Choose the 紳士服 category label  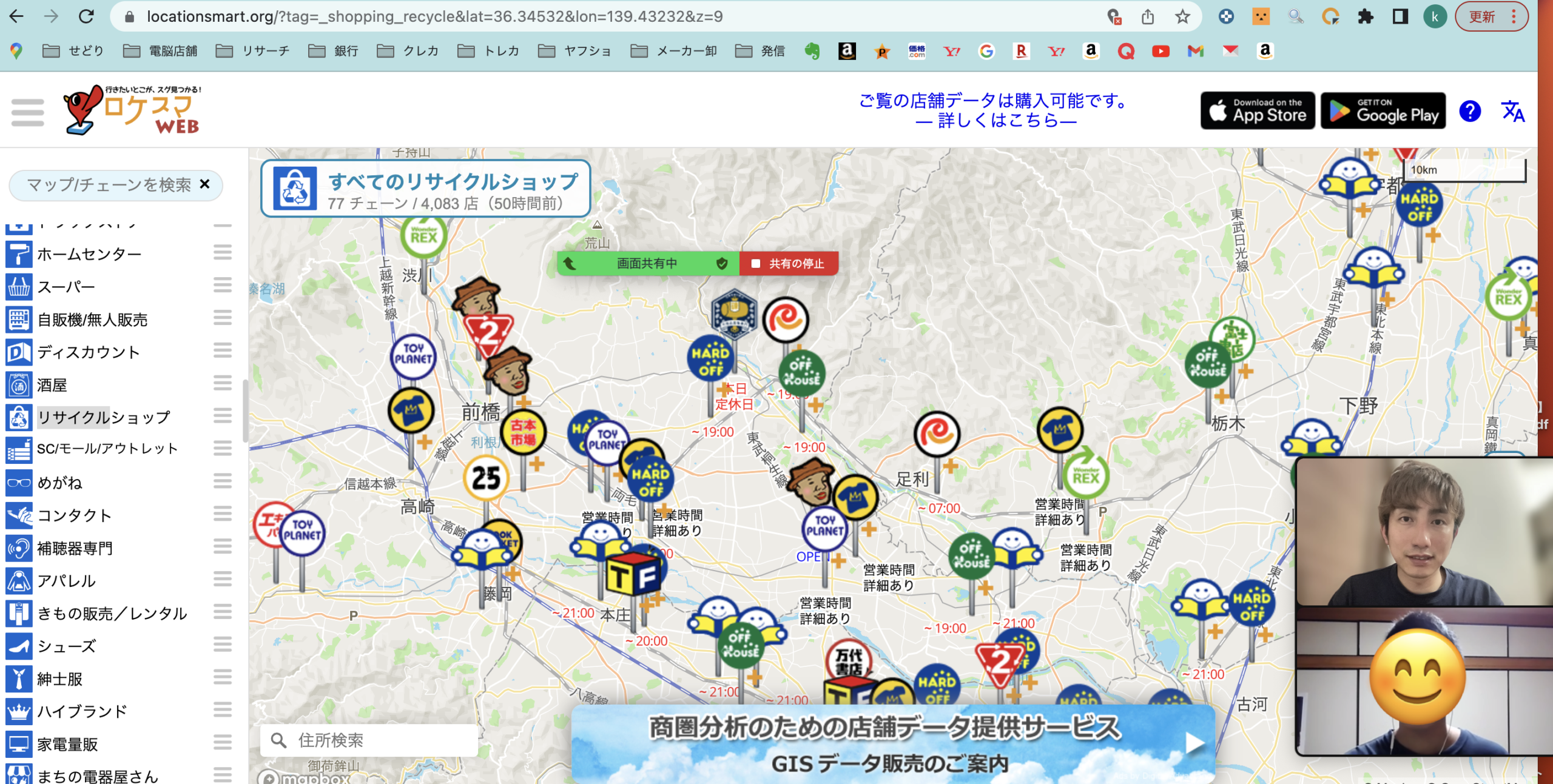point(60,679)
